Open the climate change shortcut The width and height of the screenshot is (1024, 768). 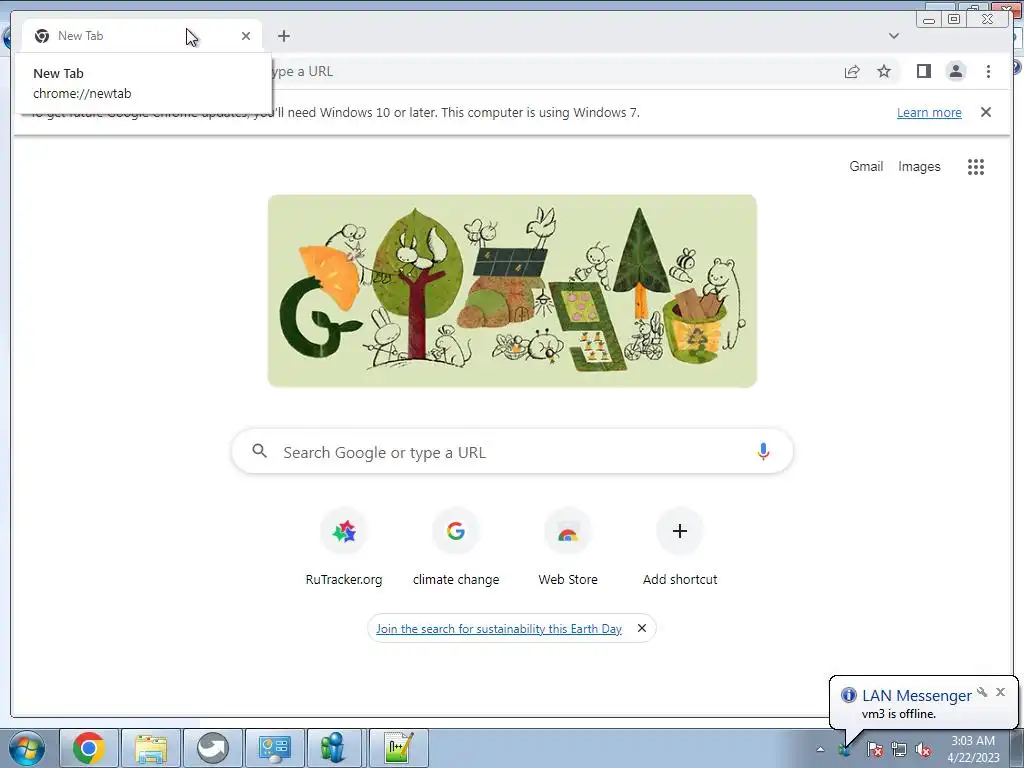click(x=456, y=547)
